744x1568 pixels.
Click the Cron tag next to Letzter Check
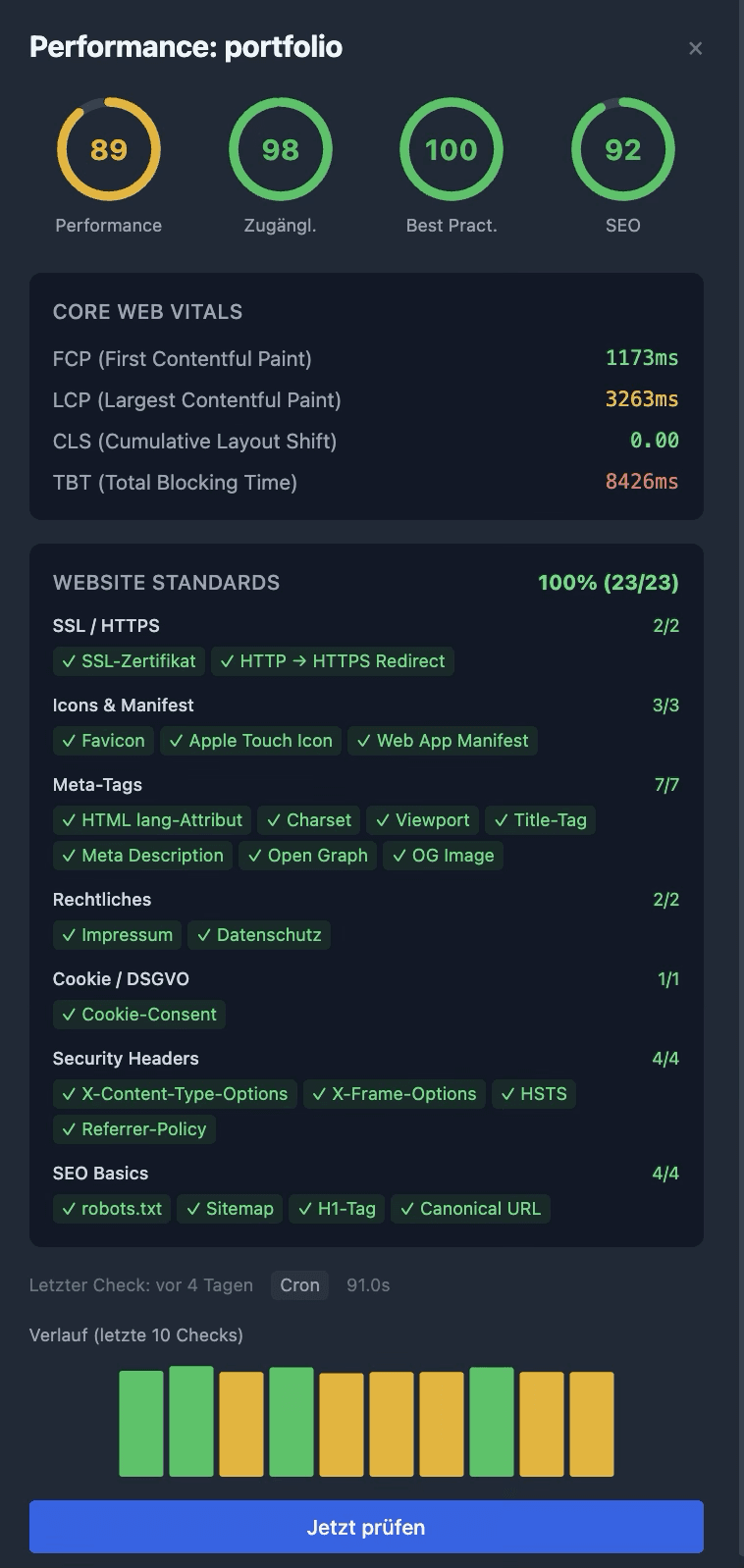coord(299,1285)
